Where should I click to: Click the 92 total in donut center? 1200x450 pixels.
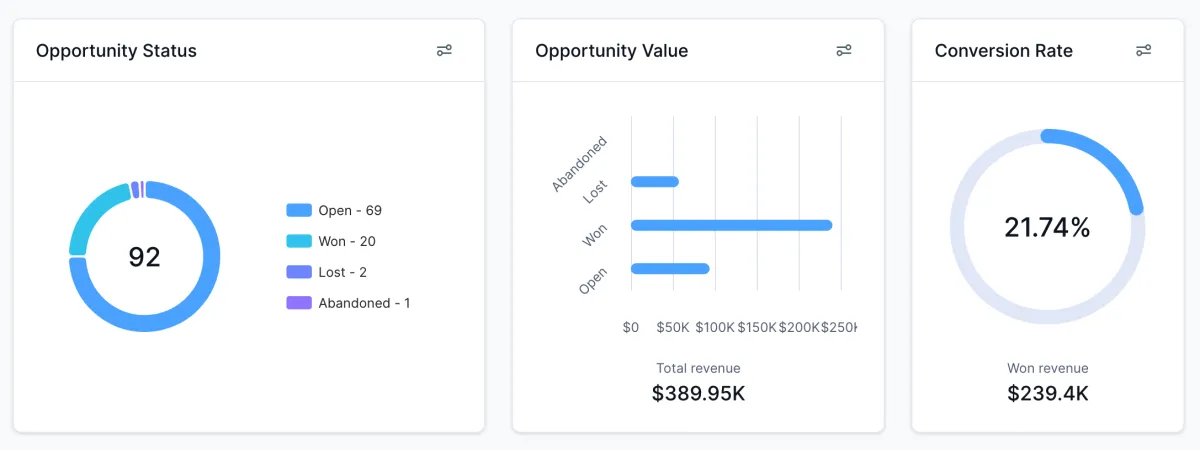click(x=144, y=257)
